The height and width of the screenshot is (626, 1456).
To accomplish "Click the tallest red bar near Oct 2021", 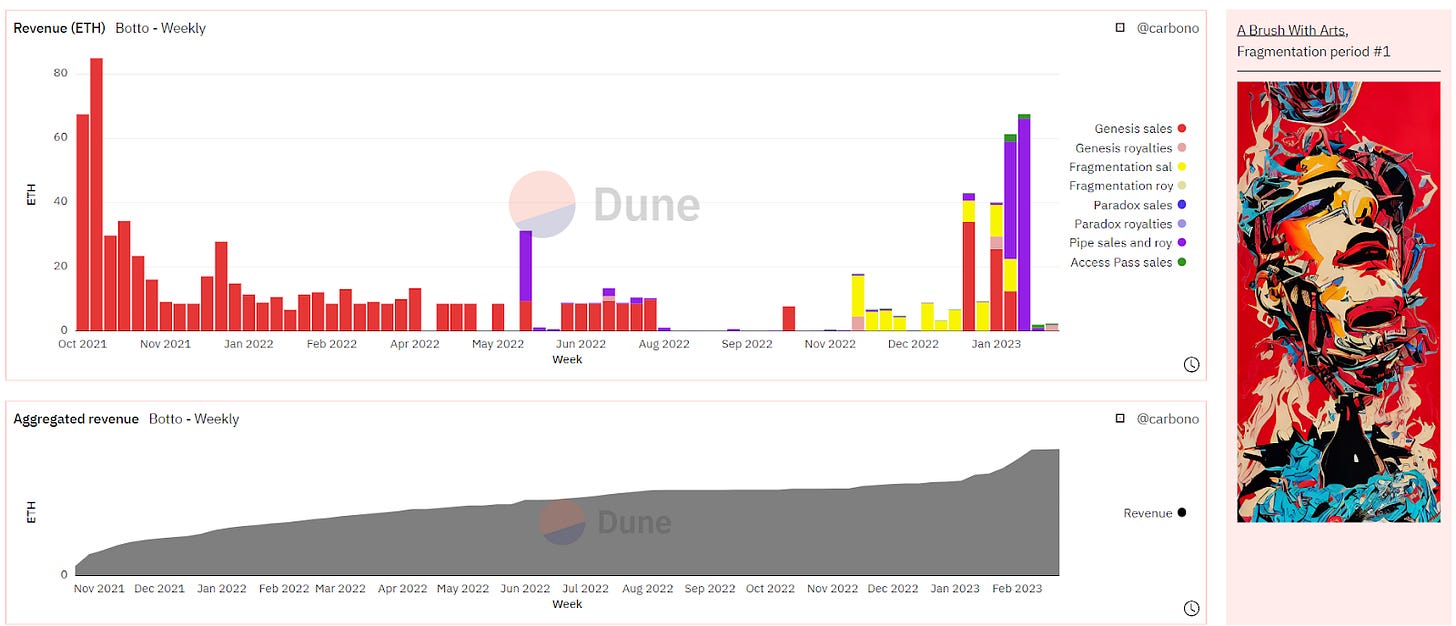I will coord(97,194).
